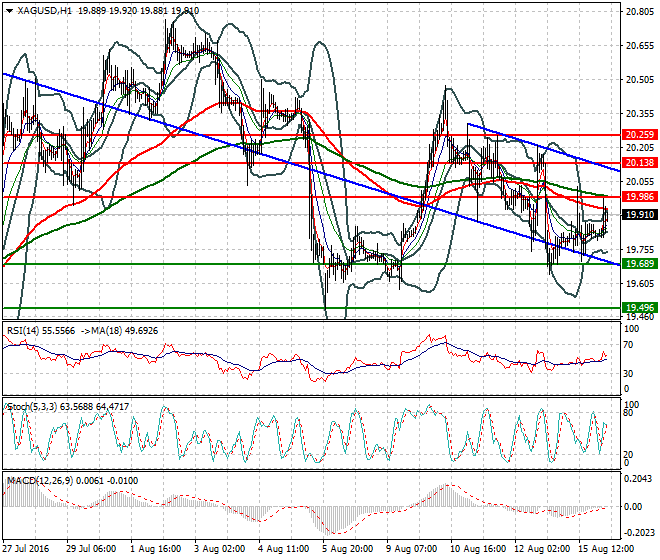The width and height of the screenshot is (660, 560).
Task: Click the chart dropdown triangle beside XAGUSD,H1
Action: 9,11
